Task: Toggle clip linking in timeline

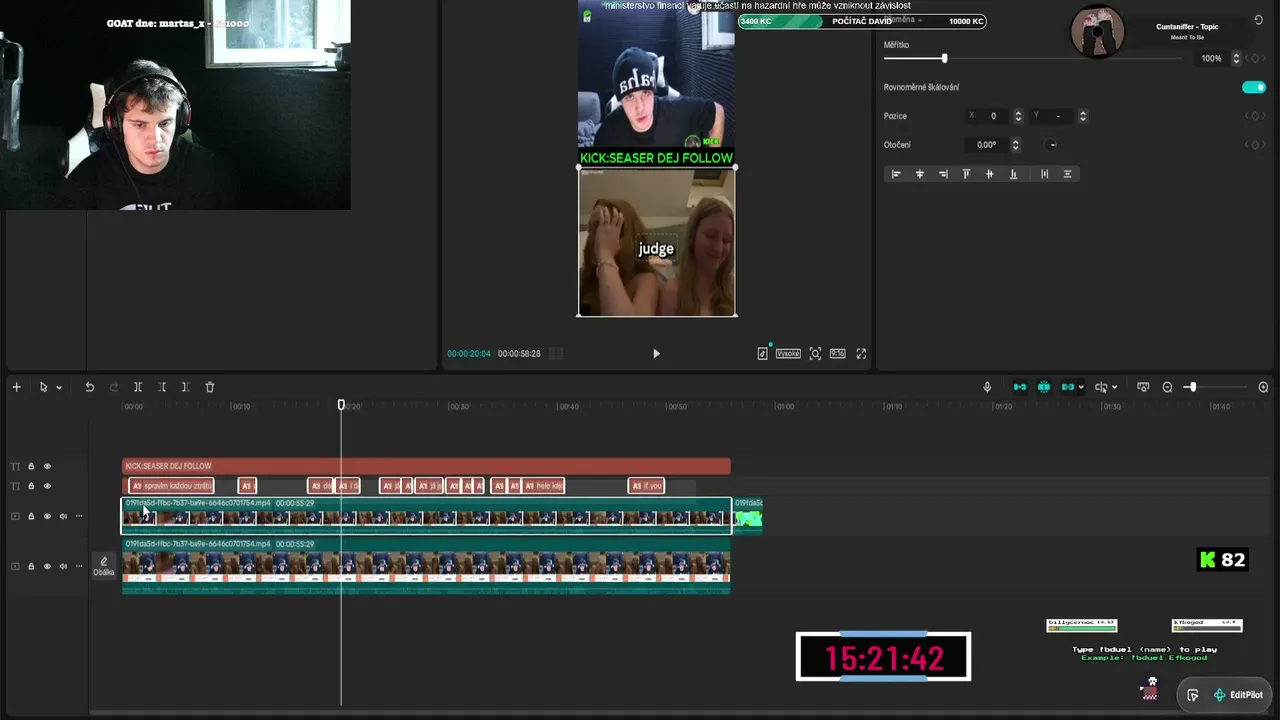Action: point(1068,387)
